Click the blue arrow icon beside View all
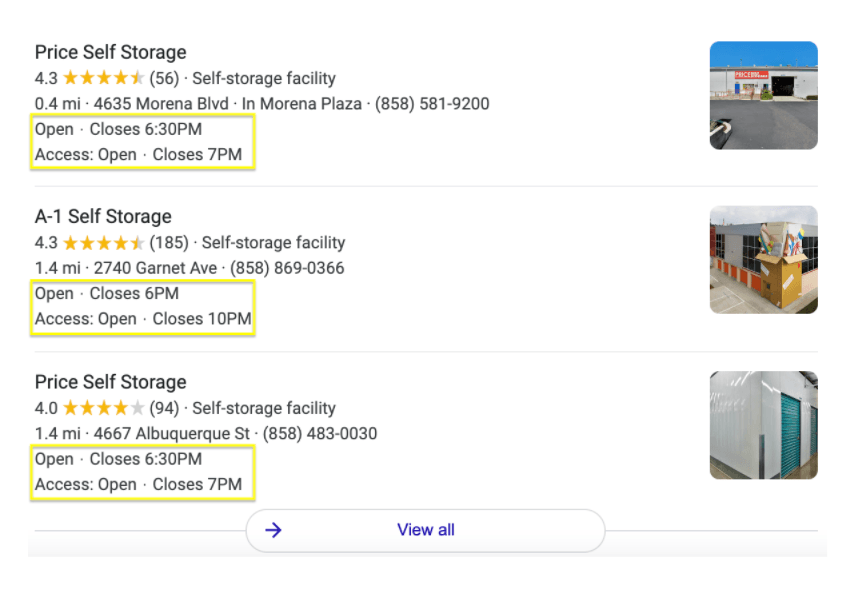 [272, 531]
